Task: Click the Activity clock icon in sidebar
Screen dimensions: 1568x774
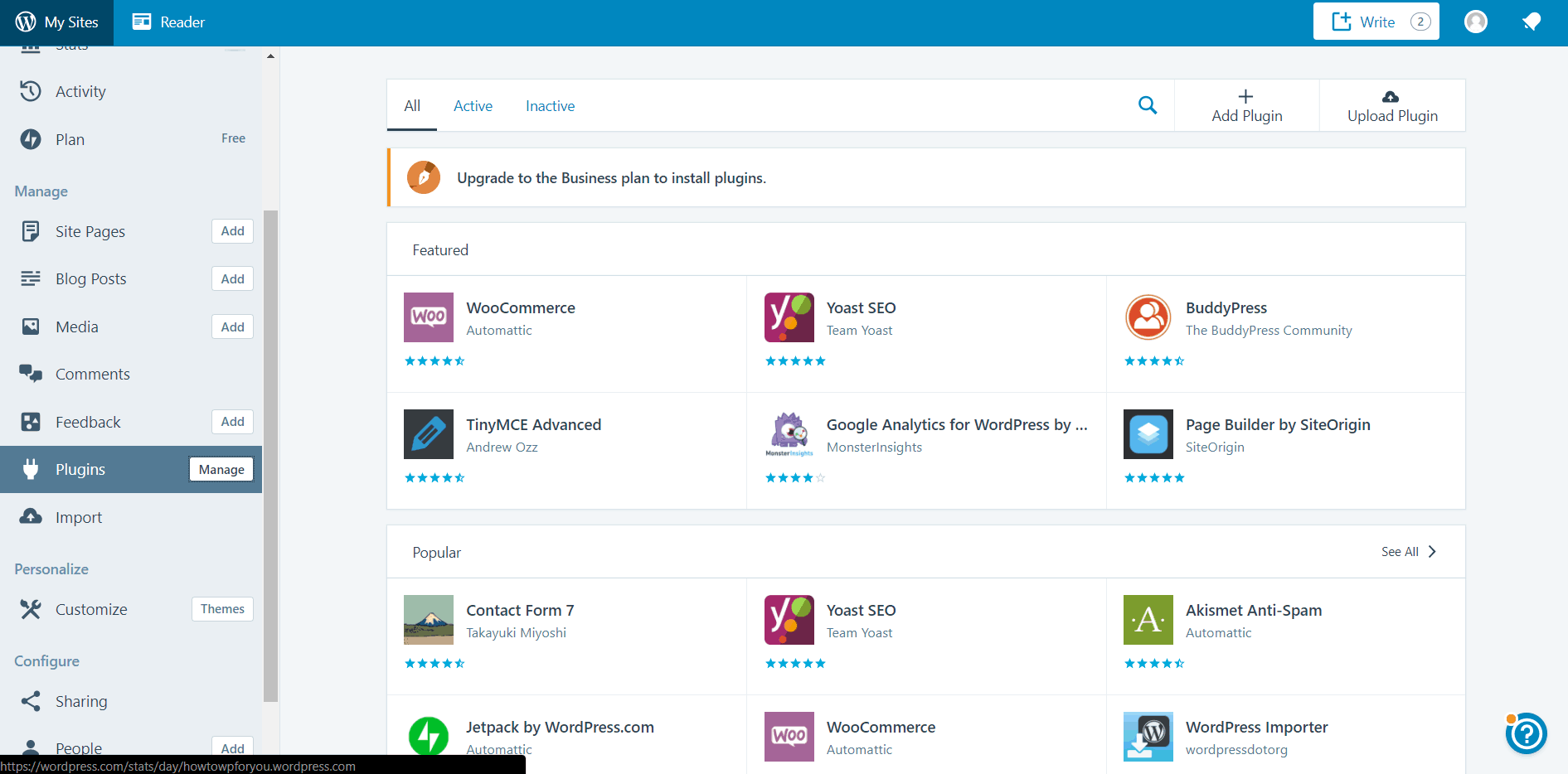Action: click(x=31, y=91)
